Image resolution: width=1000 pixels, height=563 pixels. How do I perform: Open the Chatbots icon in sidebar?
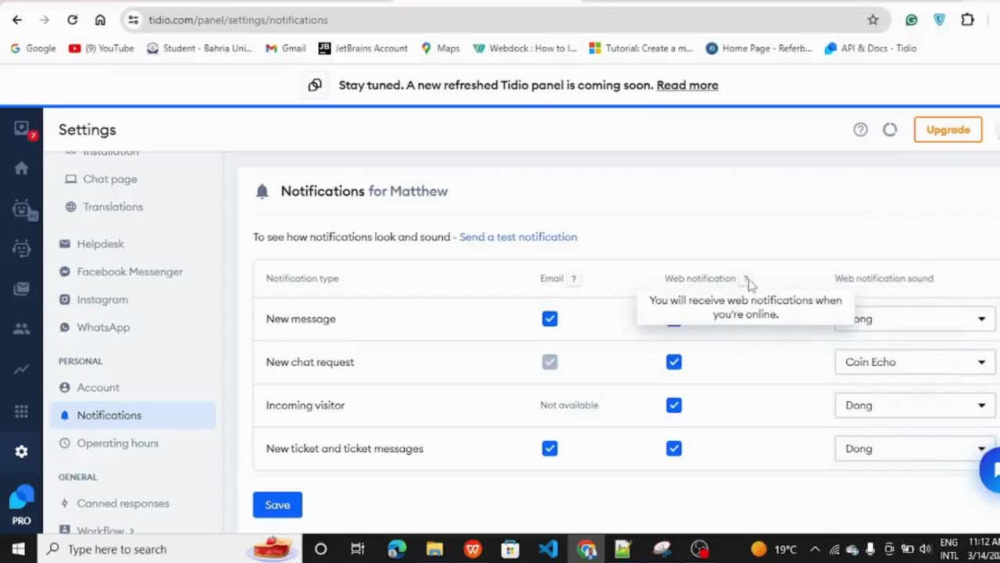(x=22, y=249)
